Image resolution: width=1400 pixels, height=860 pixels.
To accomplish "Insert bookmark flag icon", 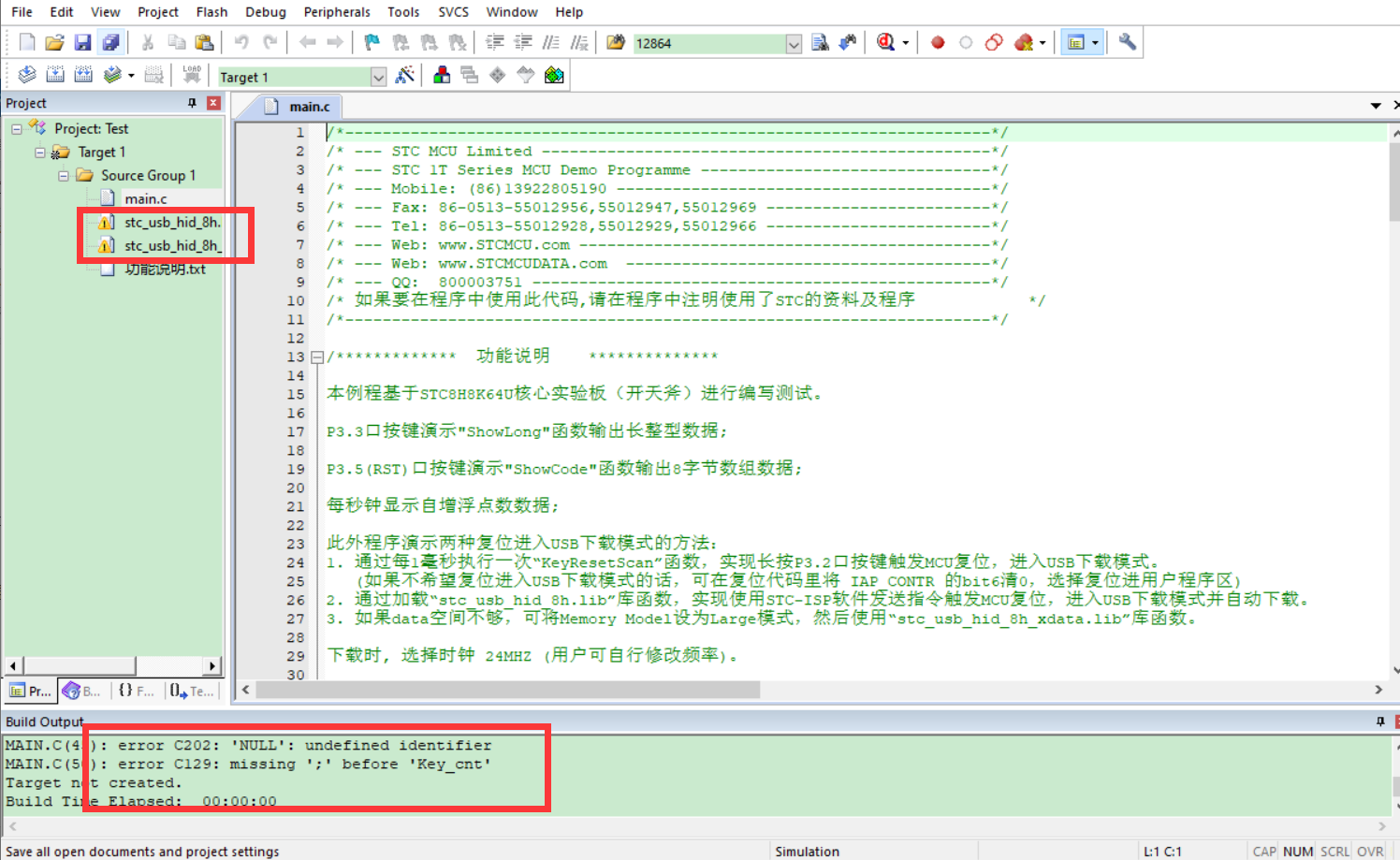I will (x=372, y=42).
